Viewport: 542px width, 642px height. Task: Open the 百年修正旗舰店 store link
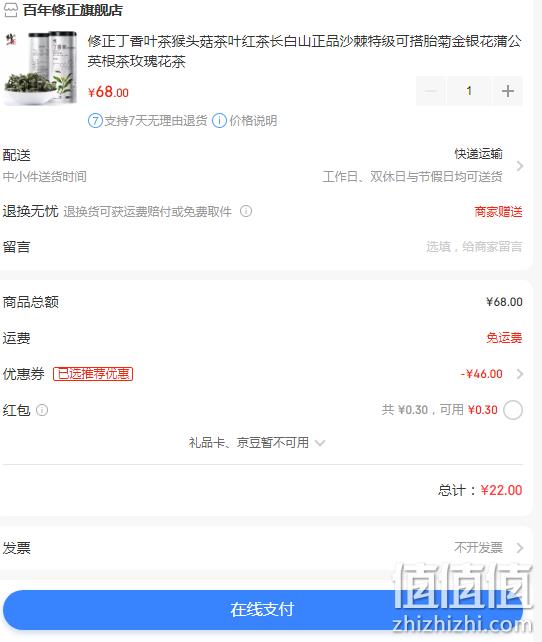point(73,10)
